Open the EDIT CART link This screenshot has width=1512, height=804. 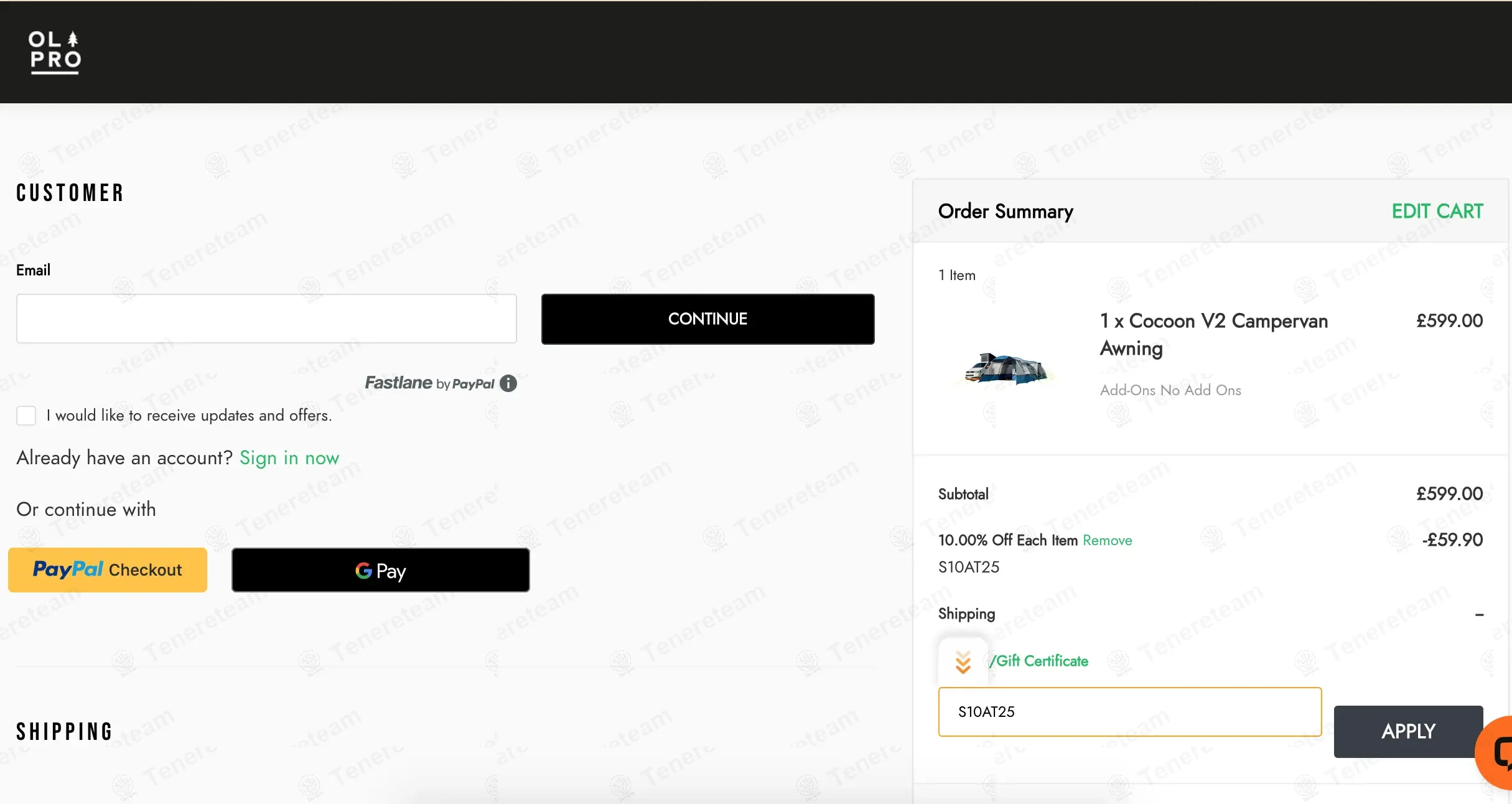coord(1437,212)
